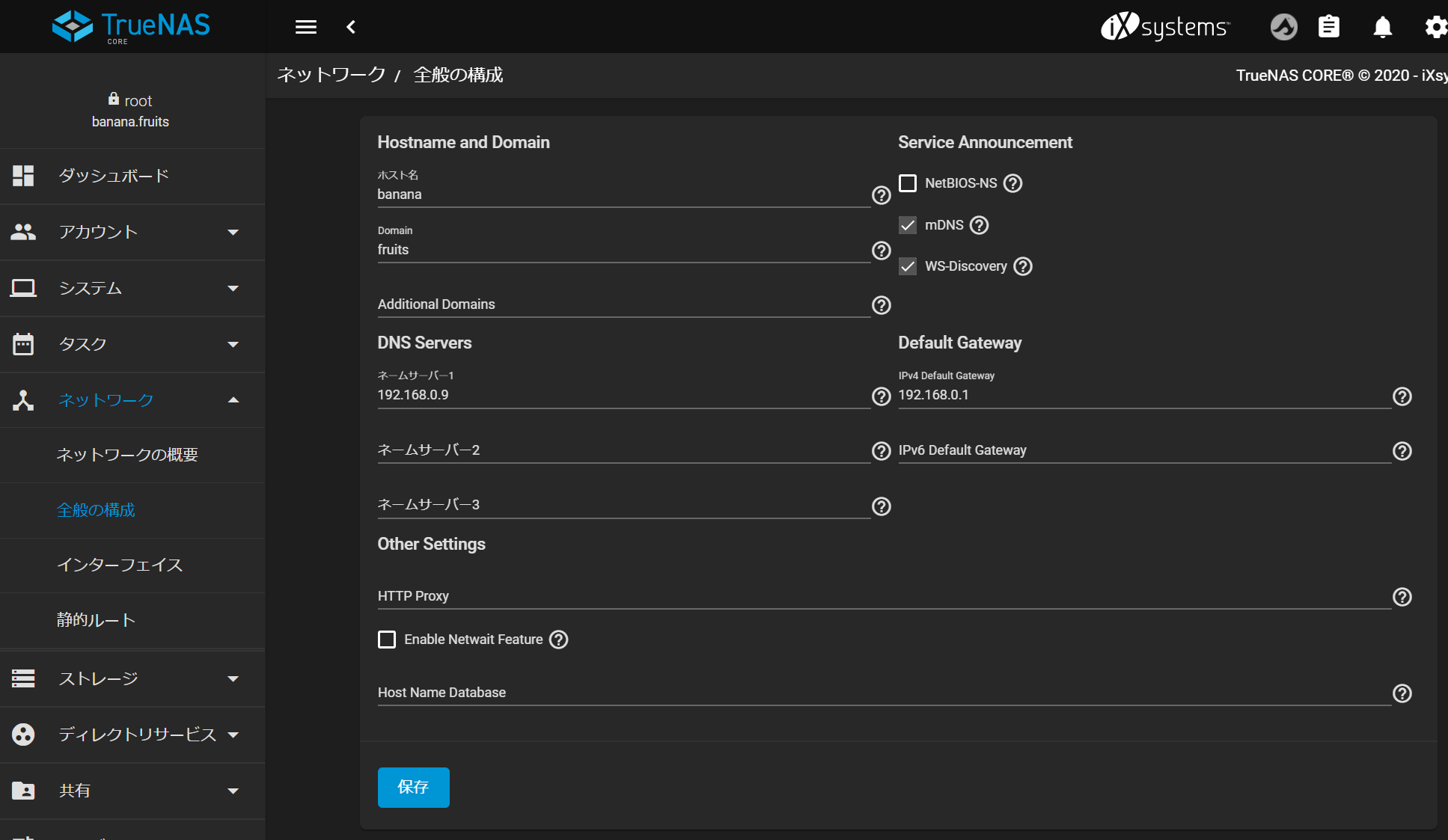Open the iXsystems logo link

click(x=1165, y=27)
